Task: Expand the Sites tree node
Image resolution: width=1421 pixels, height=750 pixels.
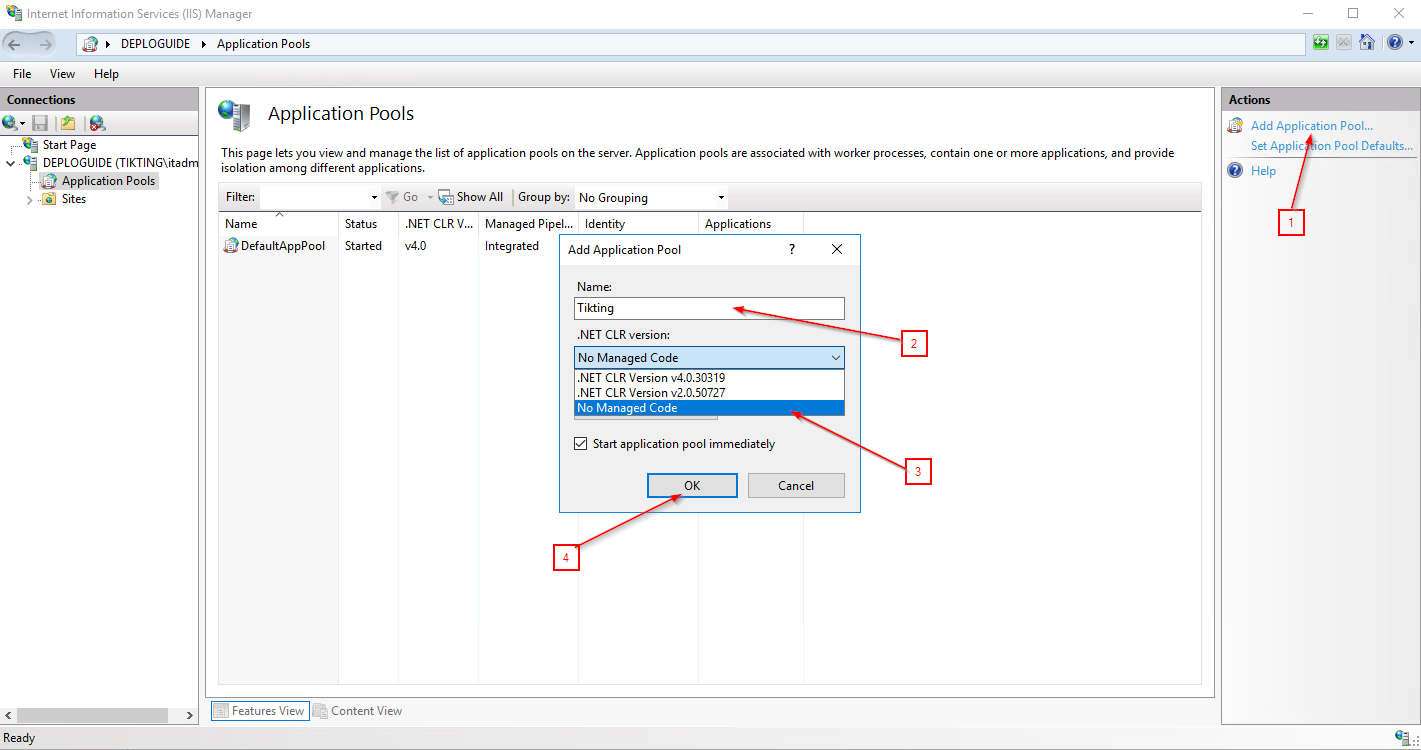Action: click(30, 200)
